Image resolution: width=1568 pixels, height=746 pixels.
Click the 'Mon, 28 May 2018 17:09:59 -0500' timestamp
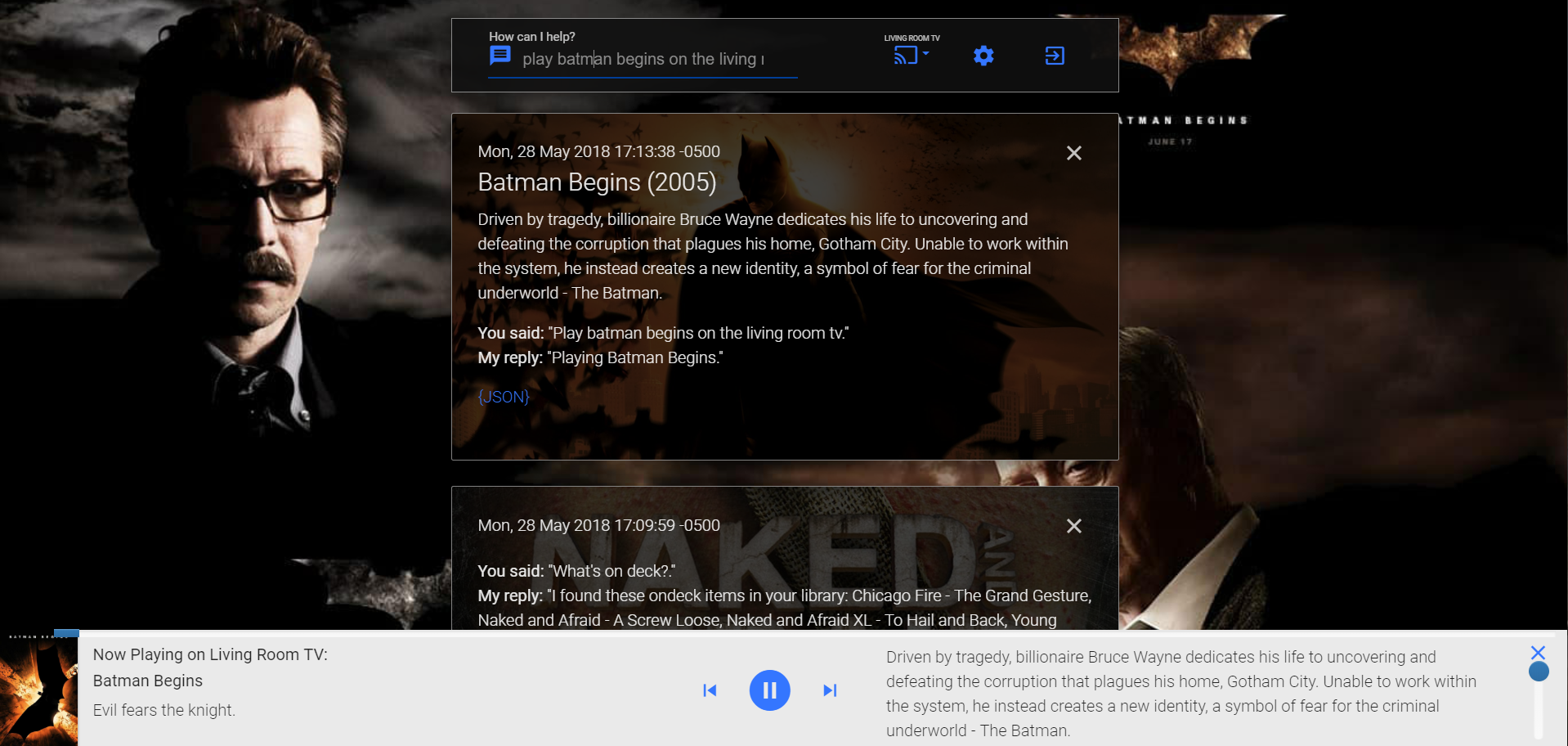598,525
